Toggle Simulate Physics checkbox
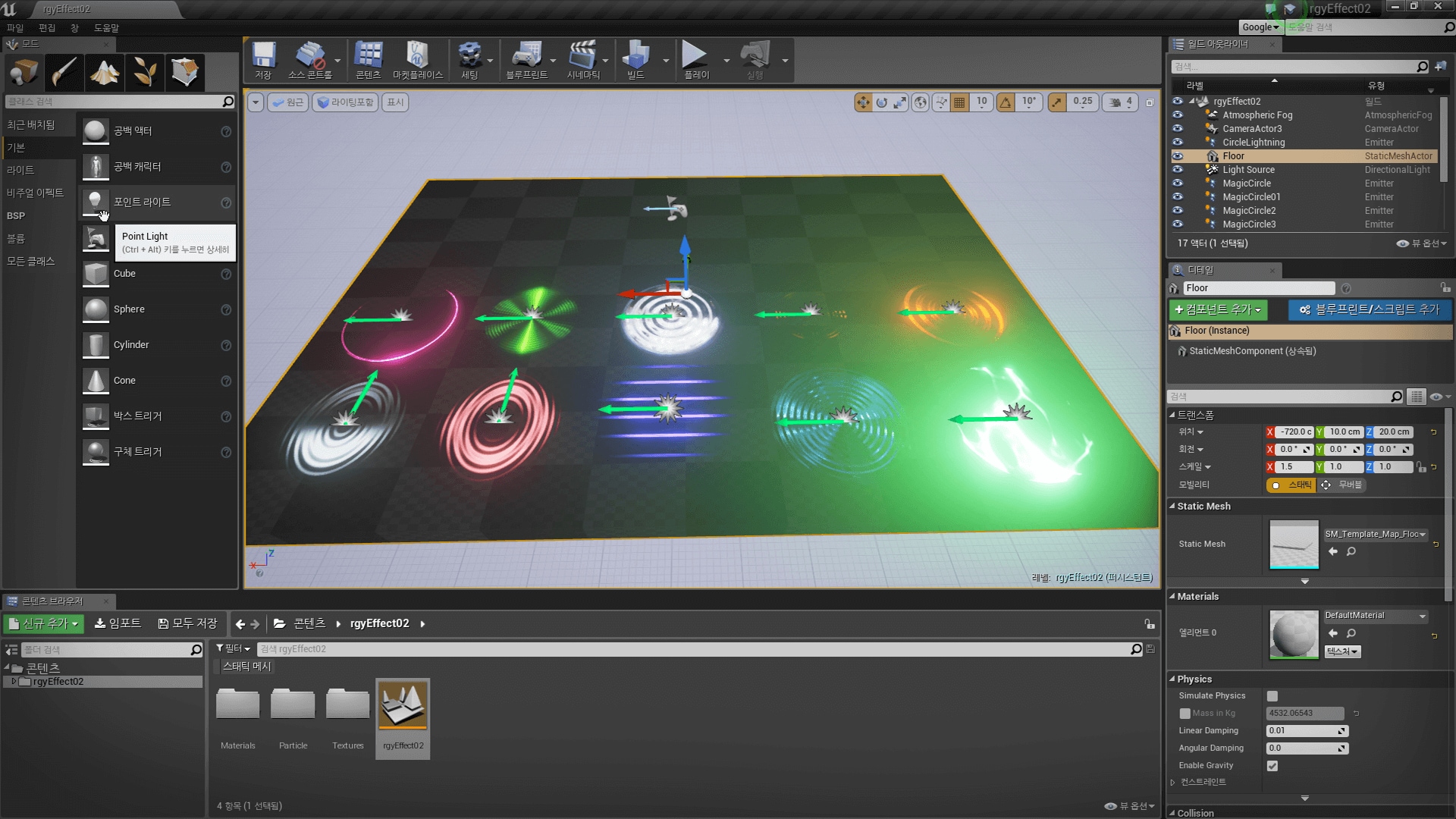The width and height of the screenshot is (1456, 819). coord(1272,696)
